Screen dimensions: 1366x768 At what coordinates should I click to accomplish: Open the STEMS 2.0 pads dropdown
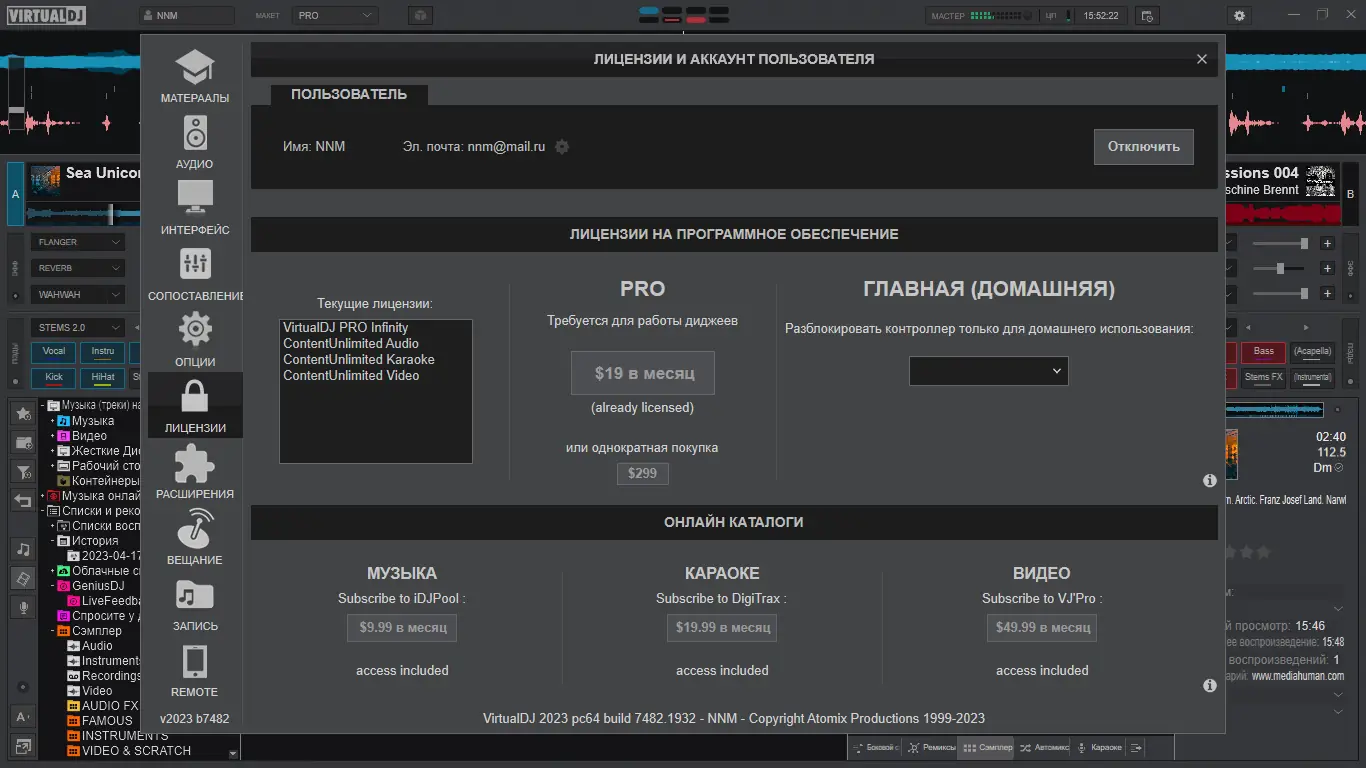tap(78, 328)
